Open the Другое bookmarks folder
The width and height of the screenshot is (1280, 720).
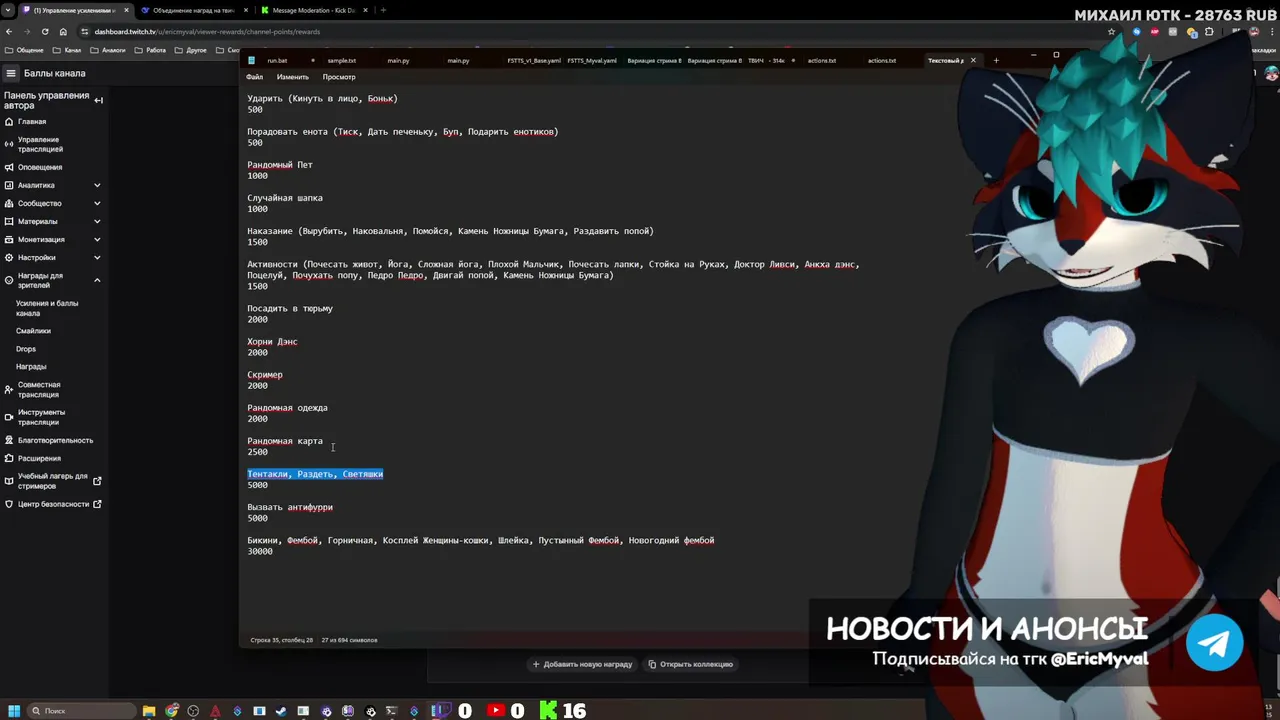coord(191,50)
